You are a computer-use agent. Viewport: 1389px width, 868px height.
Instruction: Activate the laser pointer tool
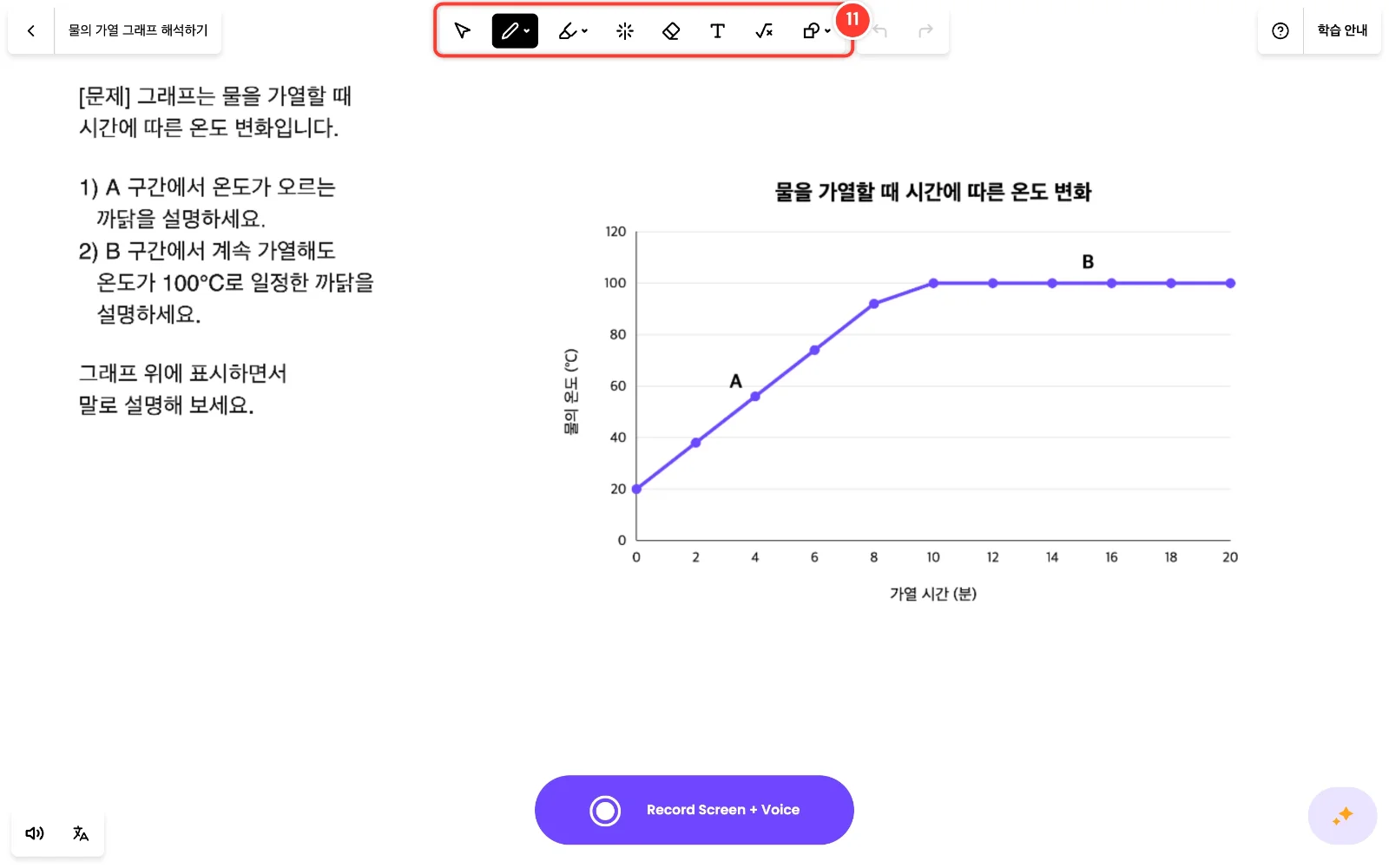click(x=625, y=31)
